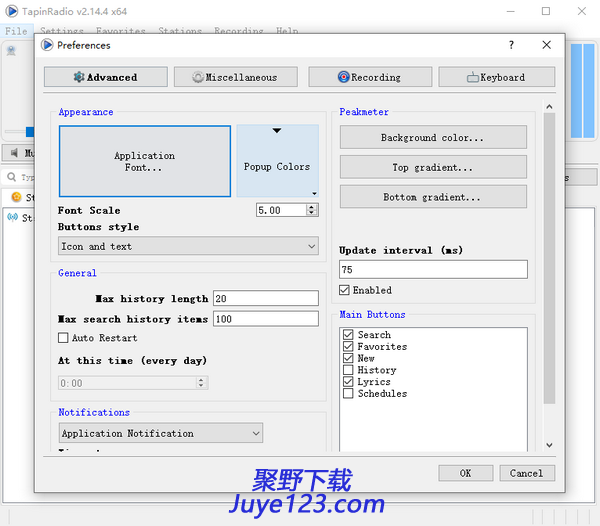This screenshot has height=526, width=600.
Task: Click the preferences vertical scrollbar thumb
Action: coord(549,258)
